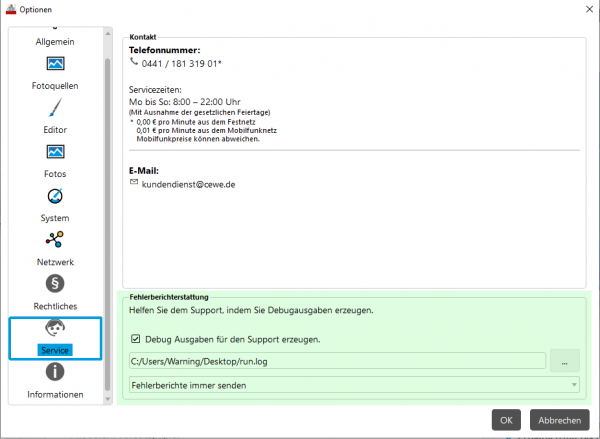The image size is (600, 439).
Task: Expand the Fehlerberichte immer senden dropdown
Action: 354,385
